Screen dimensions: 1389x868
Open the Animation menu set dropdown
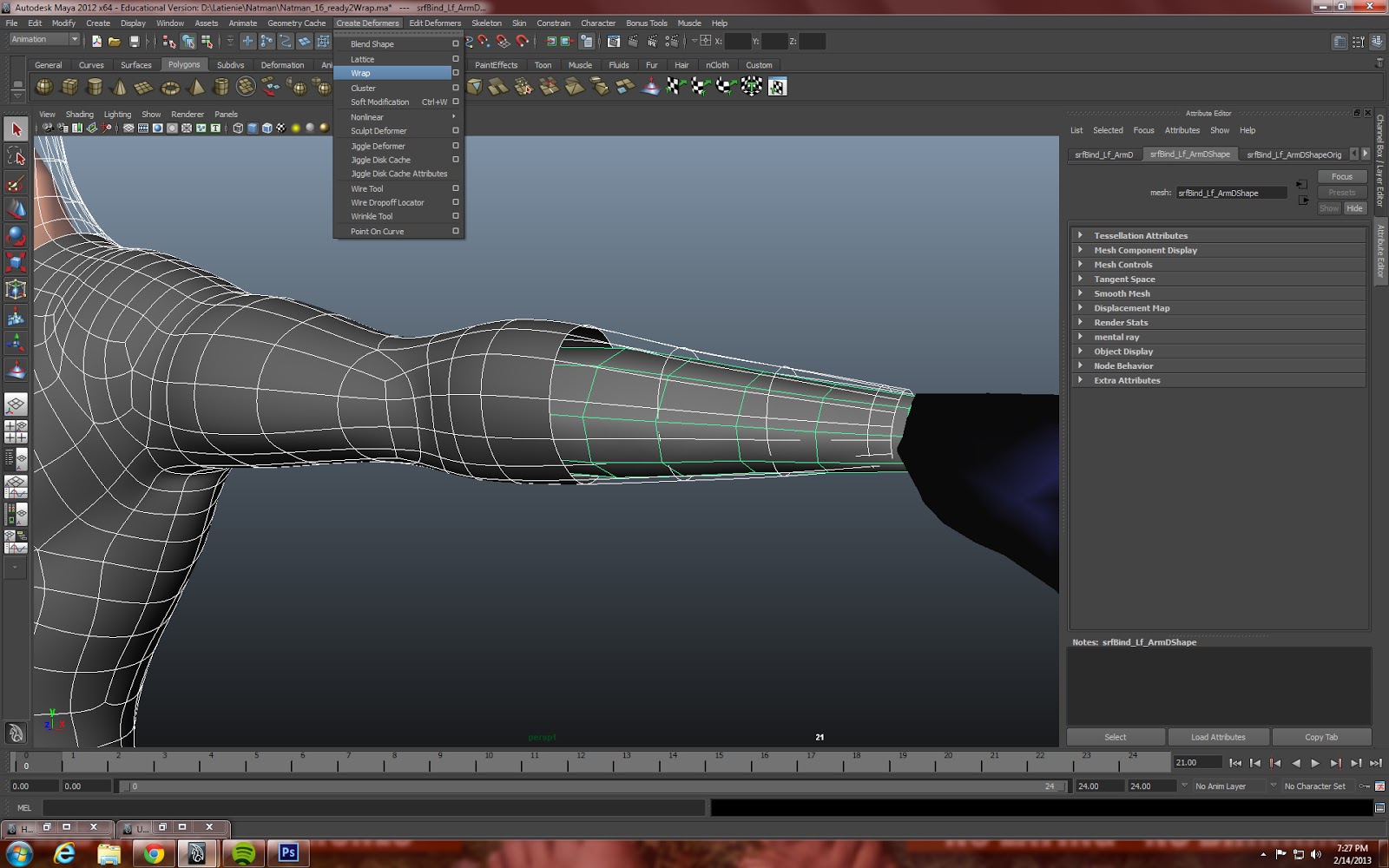[43, 39]
